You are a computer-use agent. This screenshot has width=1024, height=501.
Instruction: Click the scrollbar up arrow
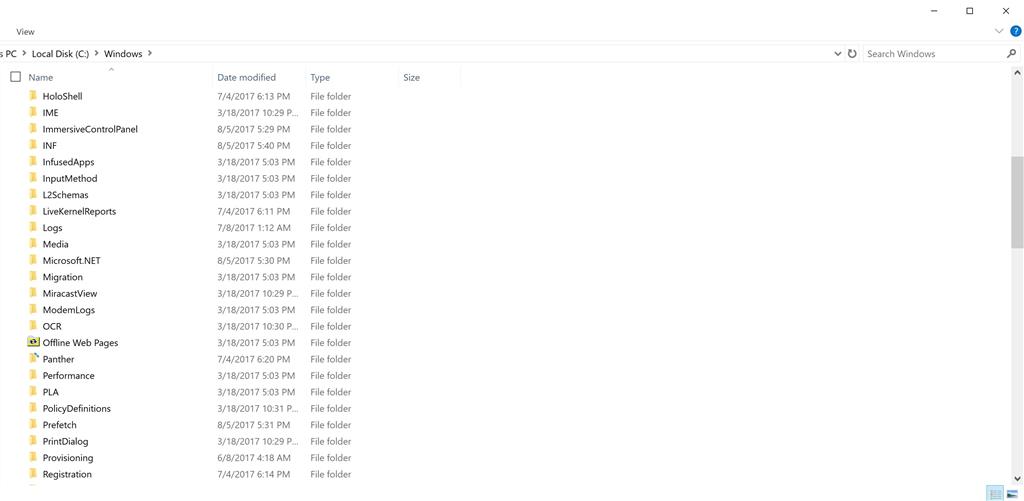(x=1017, y=71)
